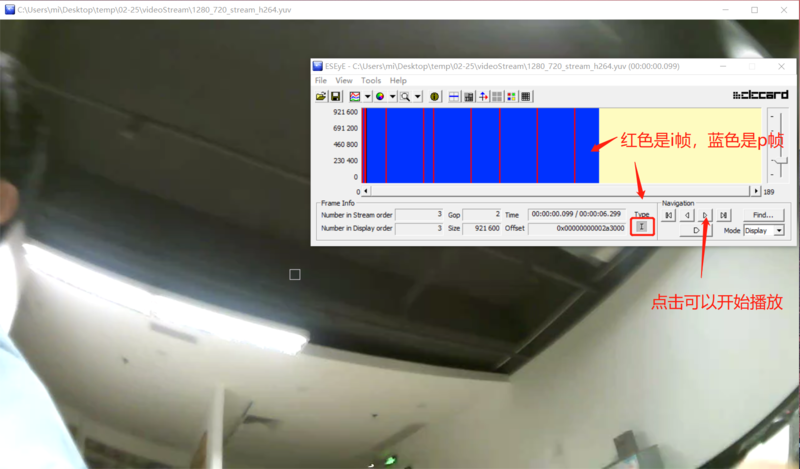Expand the dropdown arrow beside magnifier icon
The width and height of the screenshot is (800, 469).
coord(417,97)
